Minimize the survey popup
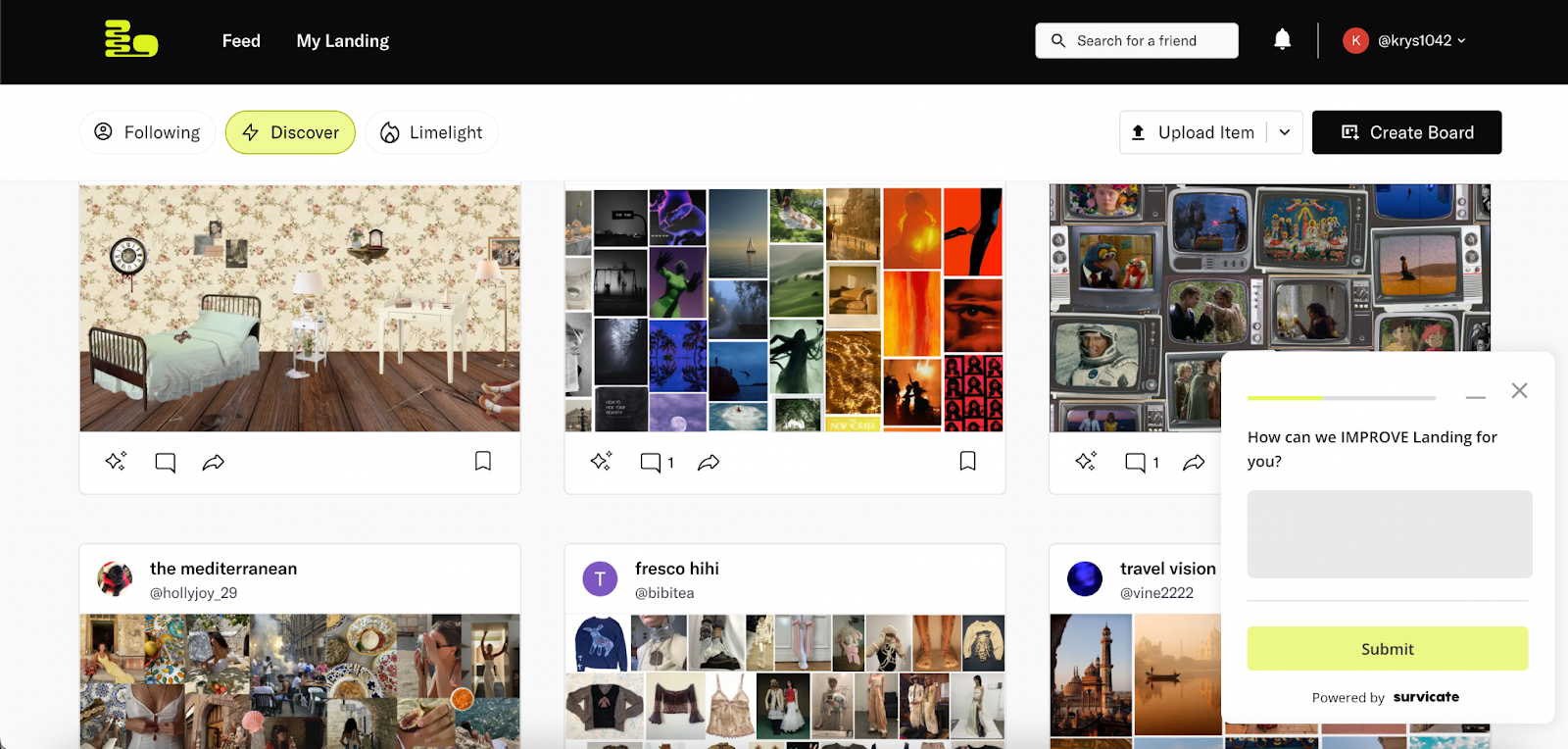 point(1476,396)
